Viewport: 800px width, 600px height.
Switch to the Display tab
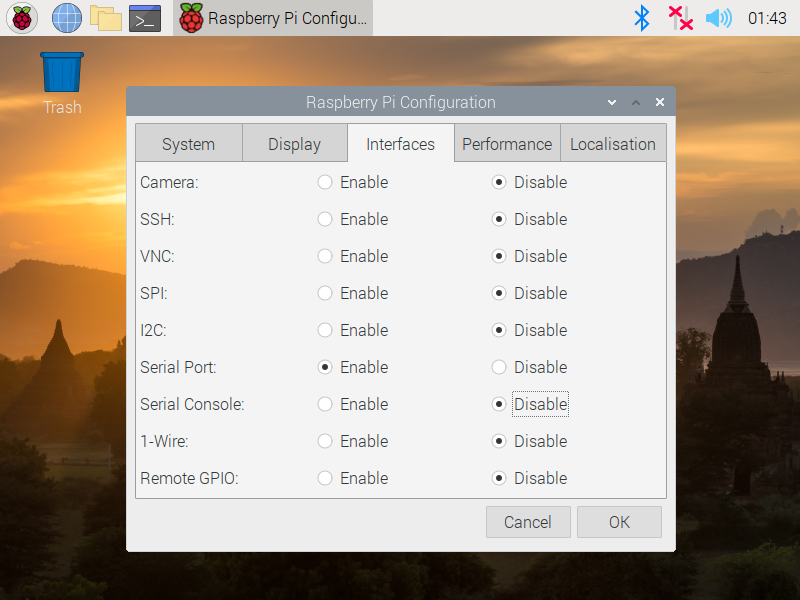pos(295,143)
